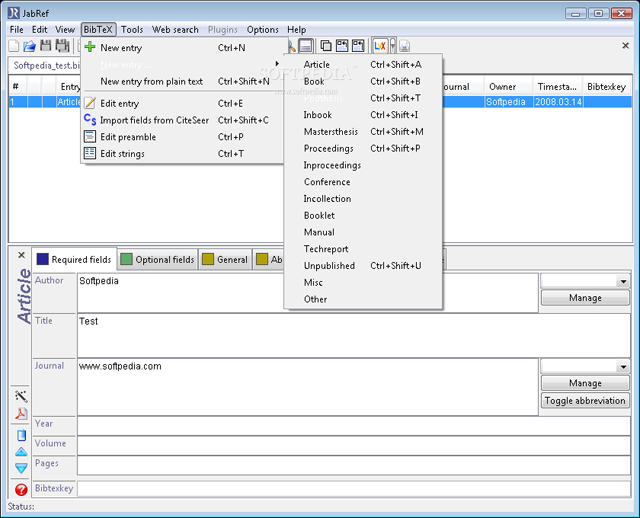Open help via the red question mark icon
640x518 pixels.
coord(21,490)
